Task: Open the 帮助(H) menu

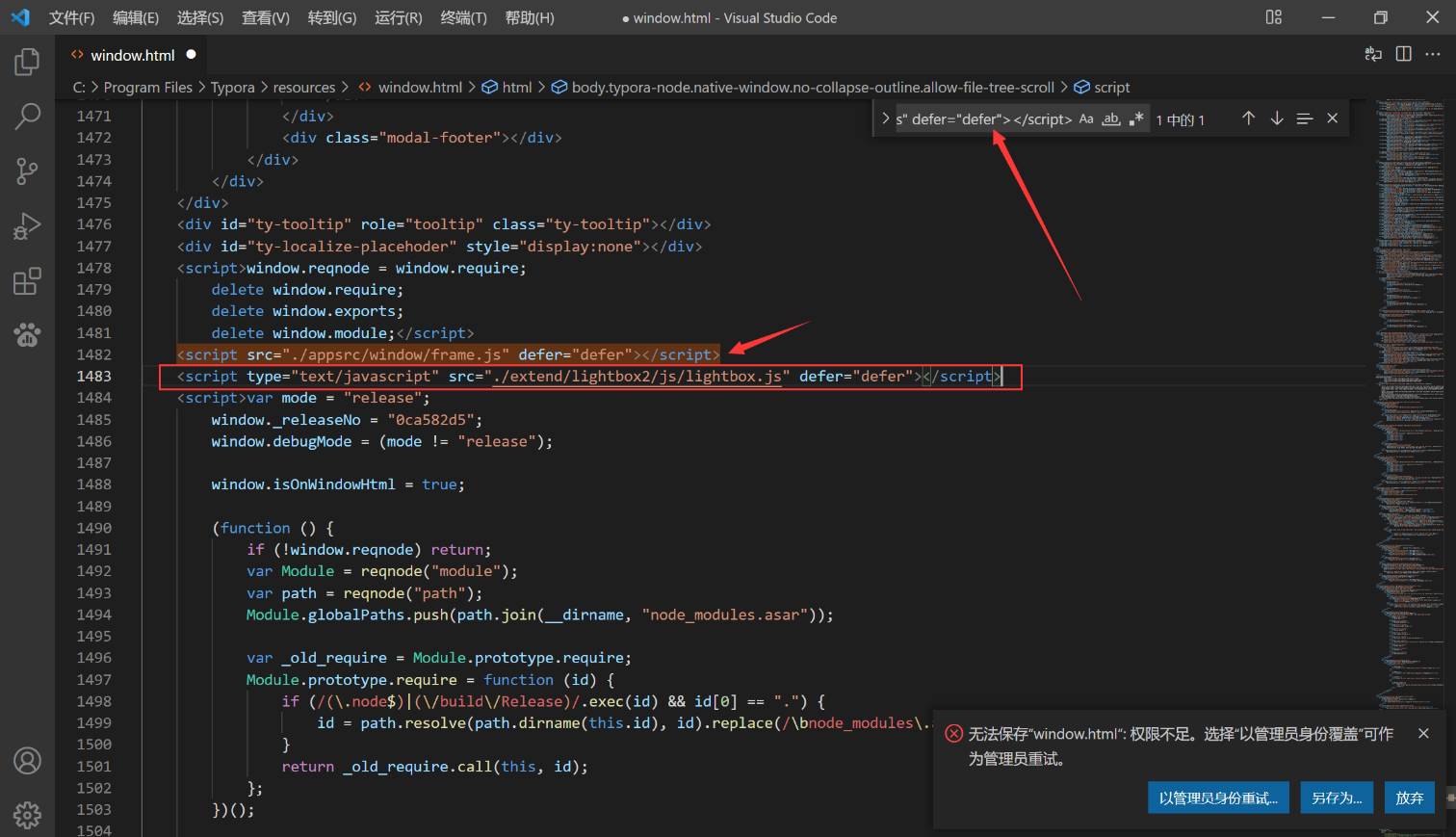Action: click(x=530, y=17)
